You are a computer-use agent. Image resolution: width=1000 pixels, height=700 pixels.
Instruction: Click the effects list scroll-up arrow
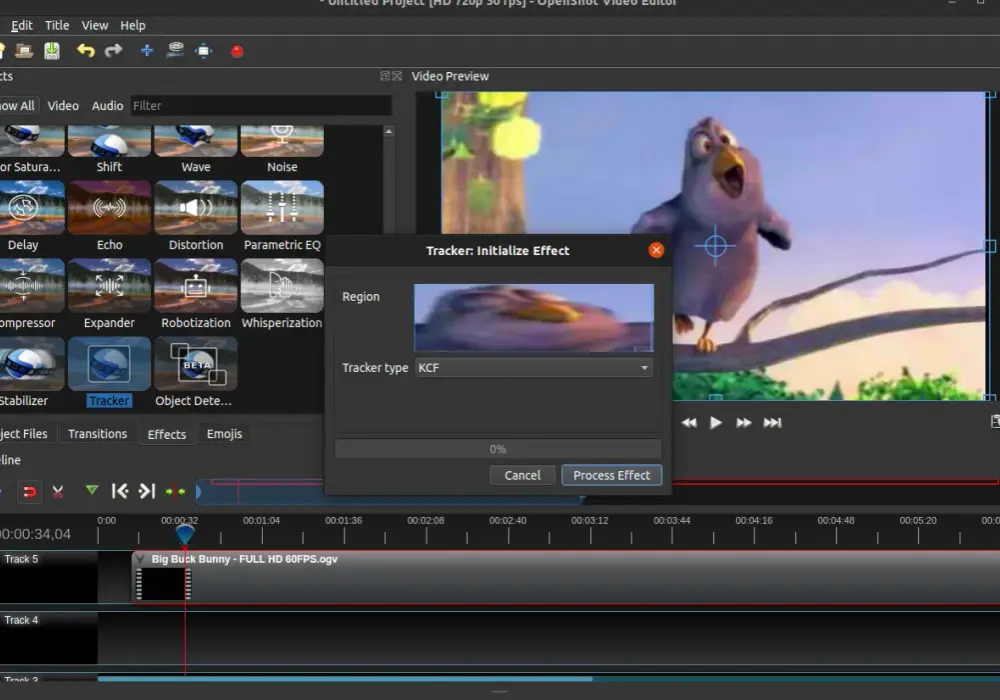point(389,131)
